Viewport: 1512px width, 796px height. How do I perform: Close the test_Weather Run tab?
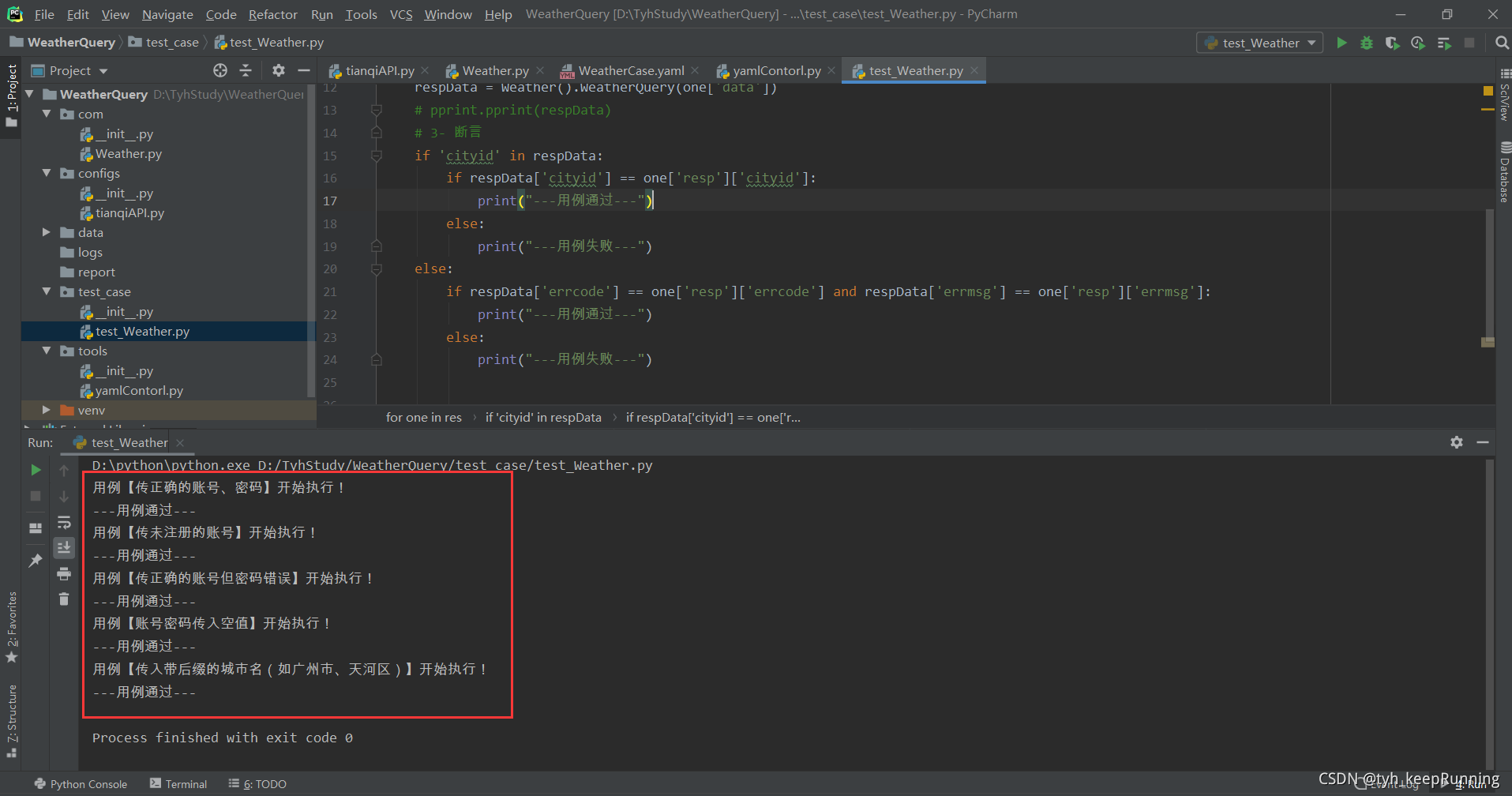click(x=180, y=442)
